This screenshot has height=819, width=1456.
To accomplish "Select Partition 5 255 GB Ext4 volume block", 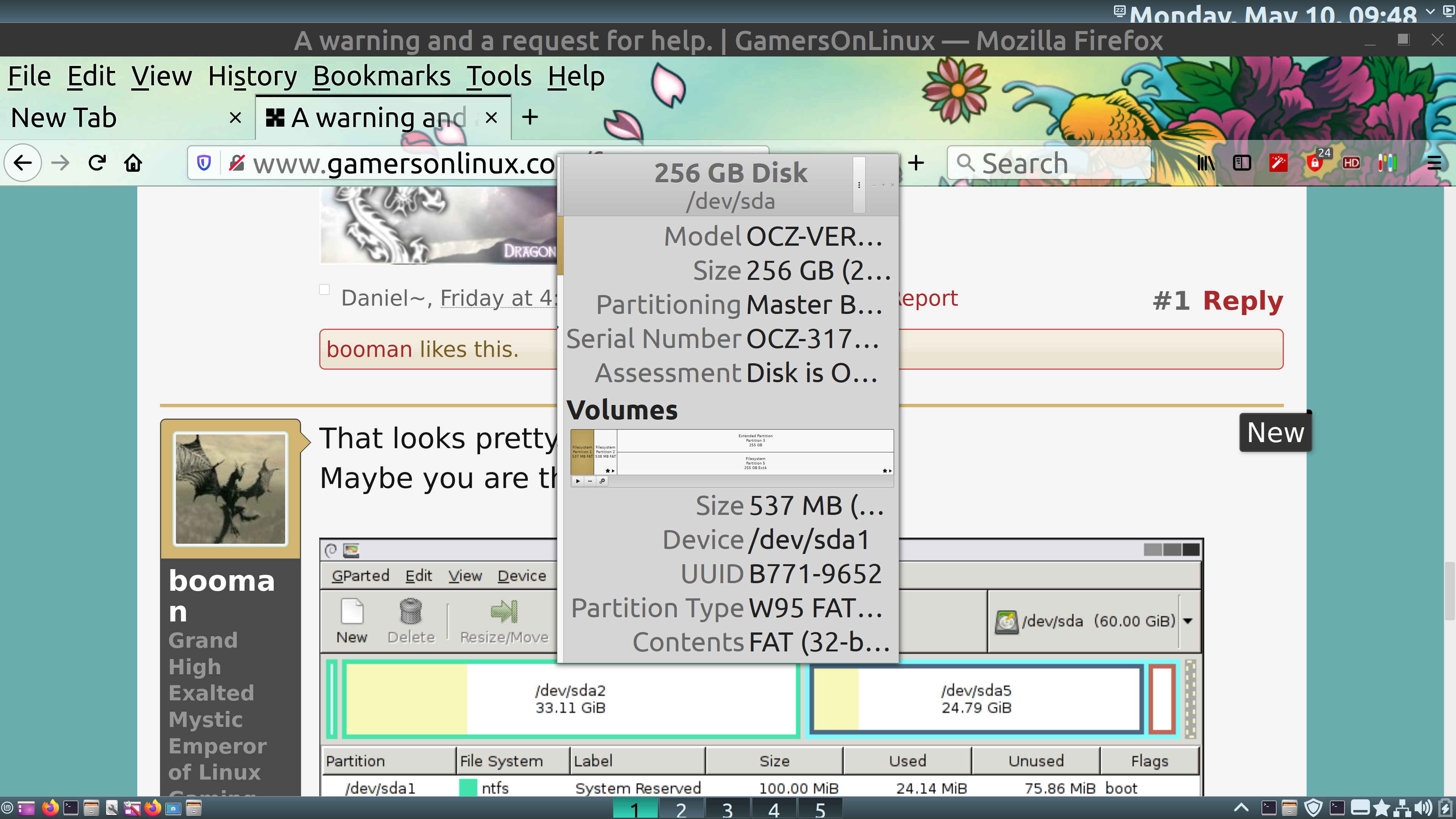I will [x=755, y=463].
